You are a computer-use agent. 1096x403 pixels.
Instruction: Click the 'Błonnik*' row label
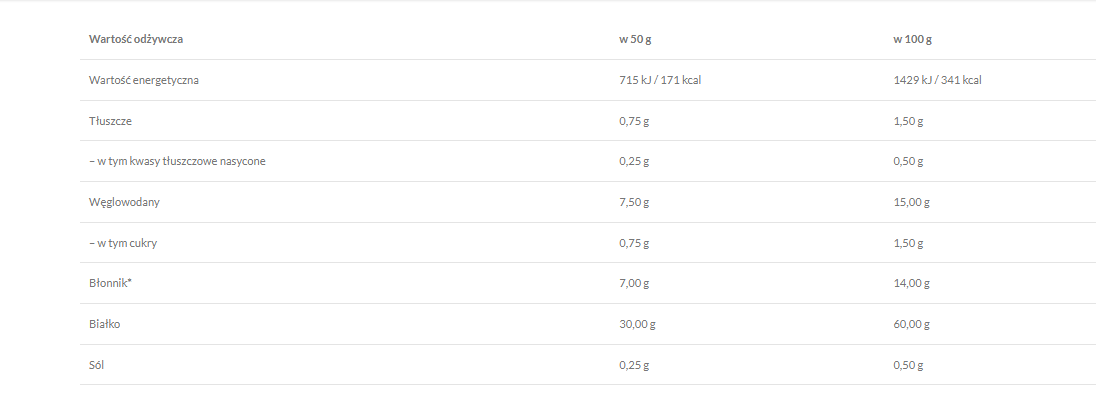tap(111, 284)
